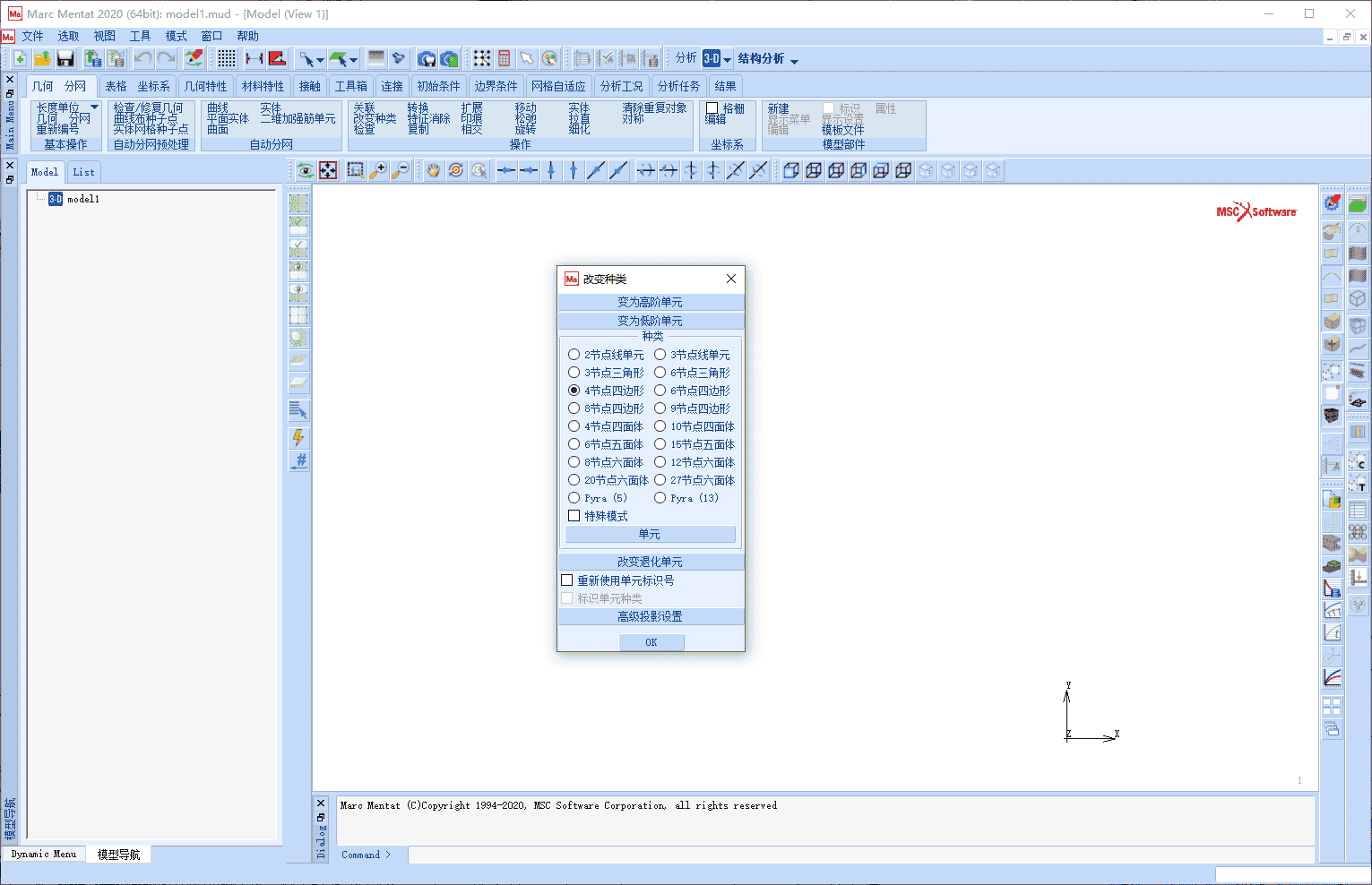Click the distance measure icon
The width and height of the screenshot is (1372, 885).
click(x=254, y=58)
